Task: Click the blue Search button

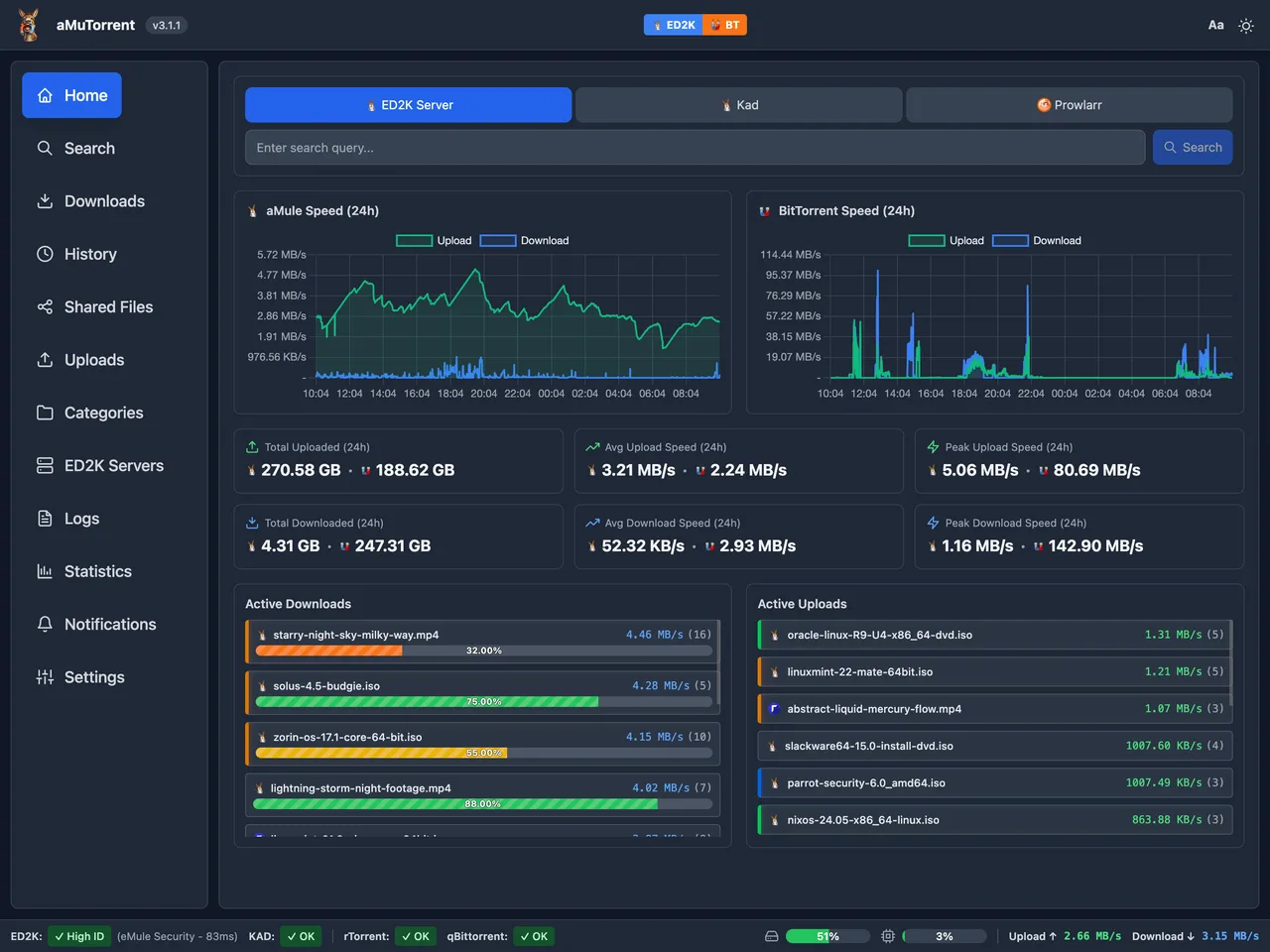Action: (x=1193, y=148)
